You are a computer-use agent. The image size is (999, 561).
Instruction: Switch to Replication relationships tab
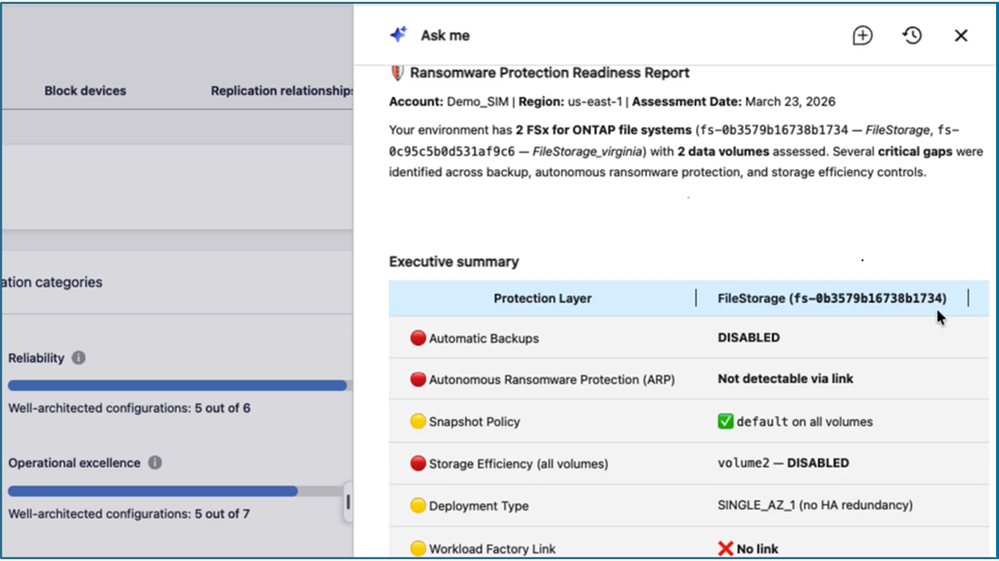coord(282,91)
